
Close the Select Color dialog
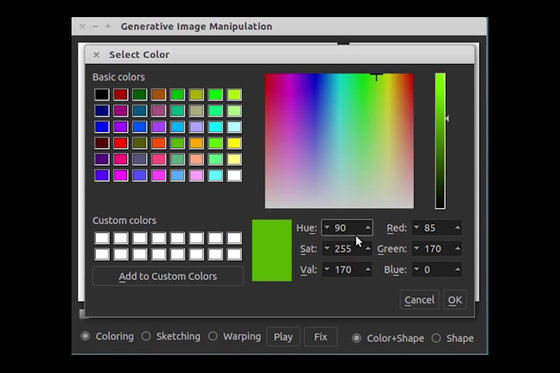click(x=96, y=55)
